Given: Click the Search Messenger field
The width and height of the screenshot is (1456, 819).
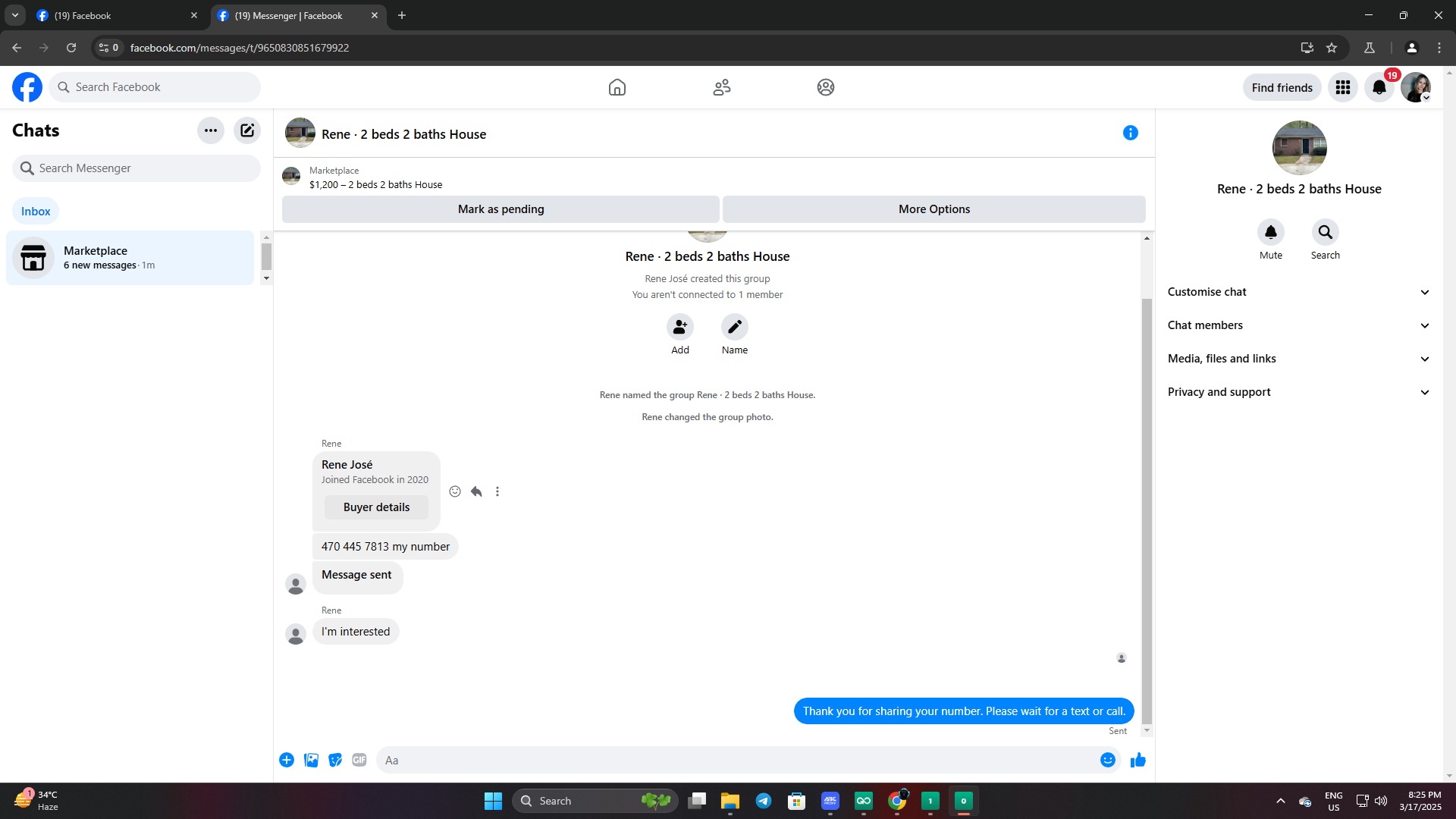Looking at the screenshot, I should (x=136, y=168).
